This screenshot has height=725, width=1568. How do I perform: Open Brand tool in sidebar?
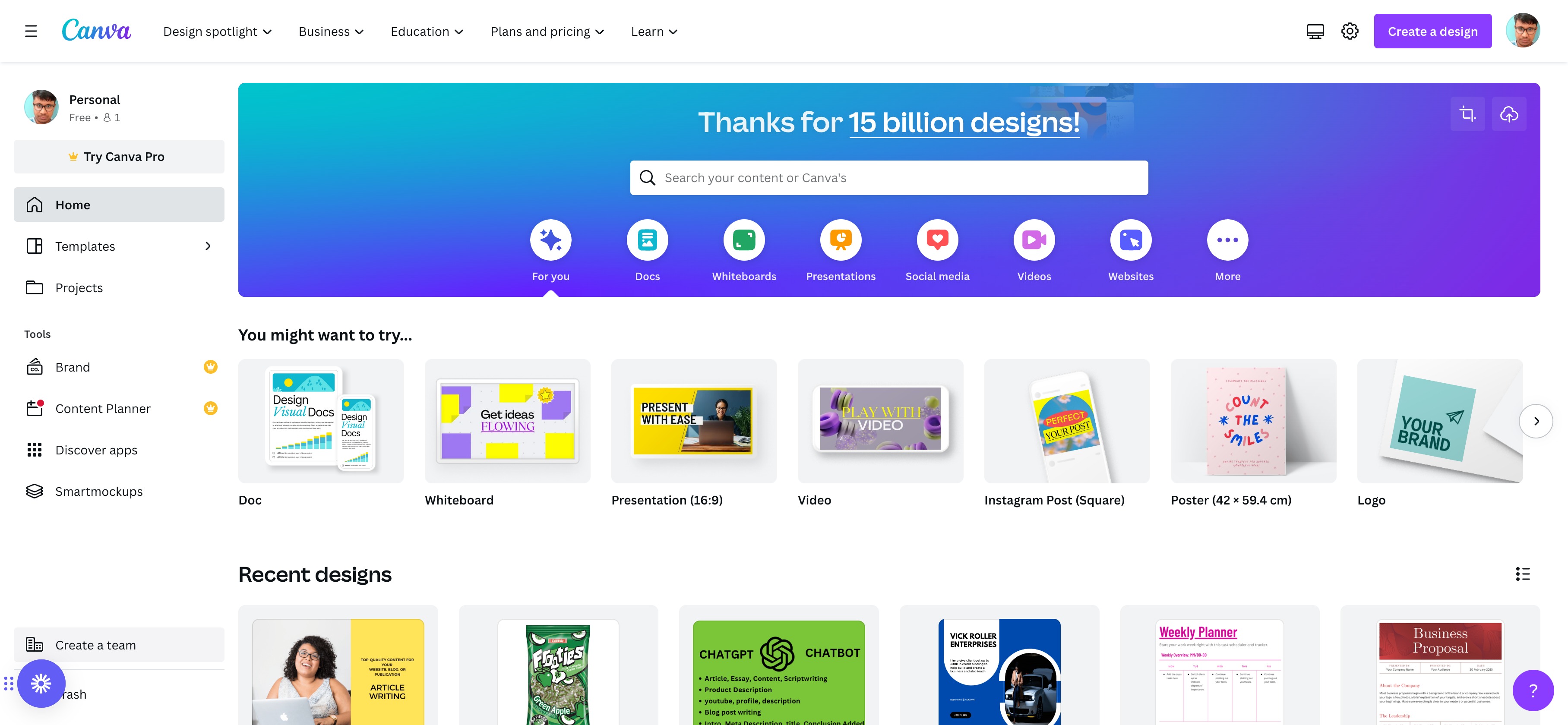coord(119,367)
